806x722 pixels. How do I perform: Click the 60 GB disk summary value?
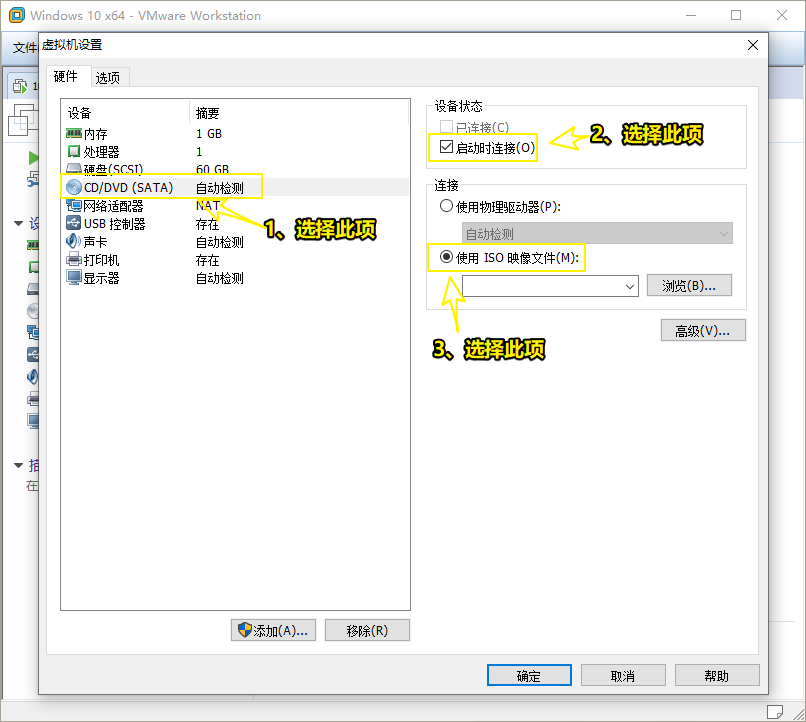click(x=212, y=169)
